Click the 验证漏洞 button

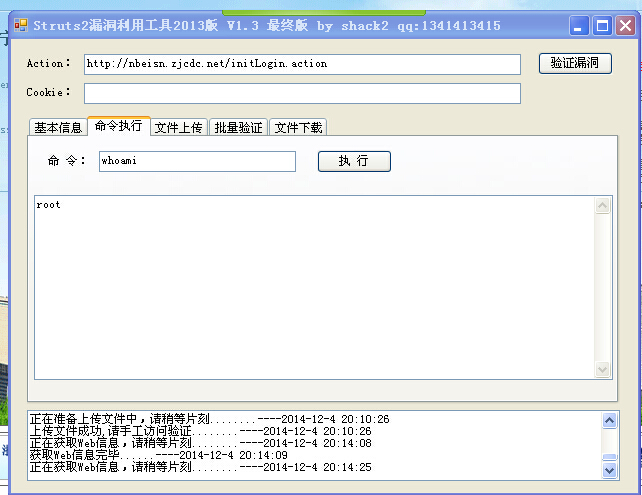coord(575,63)
